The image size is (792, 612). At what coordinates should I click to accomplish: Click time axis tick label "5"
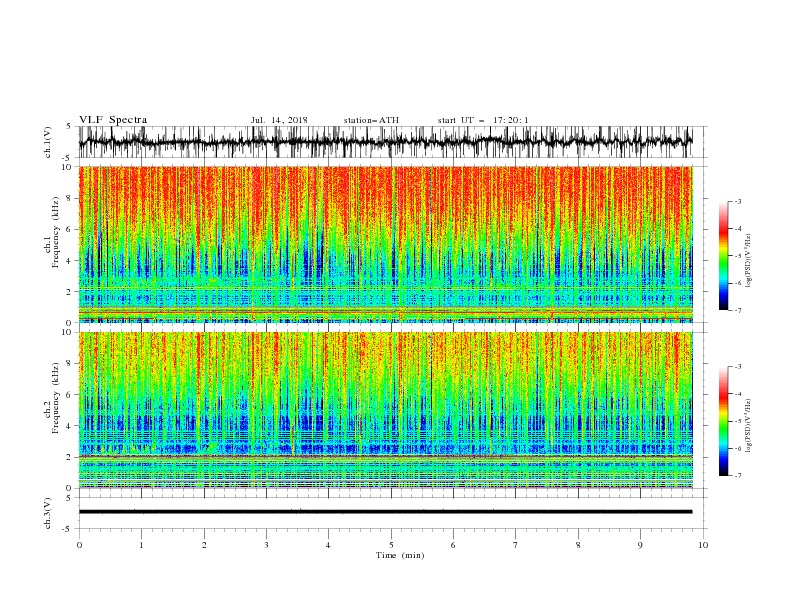(391, 545)
